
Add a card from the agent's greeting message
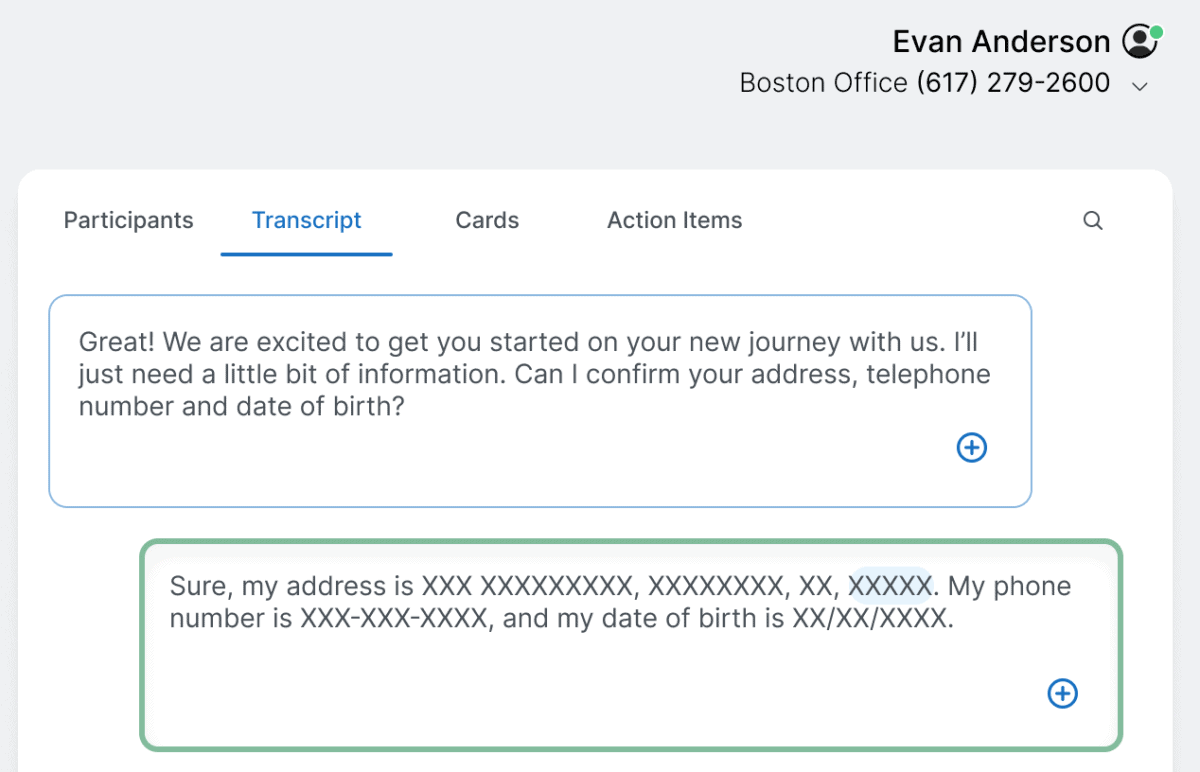click(x=971, y=447)
